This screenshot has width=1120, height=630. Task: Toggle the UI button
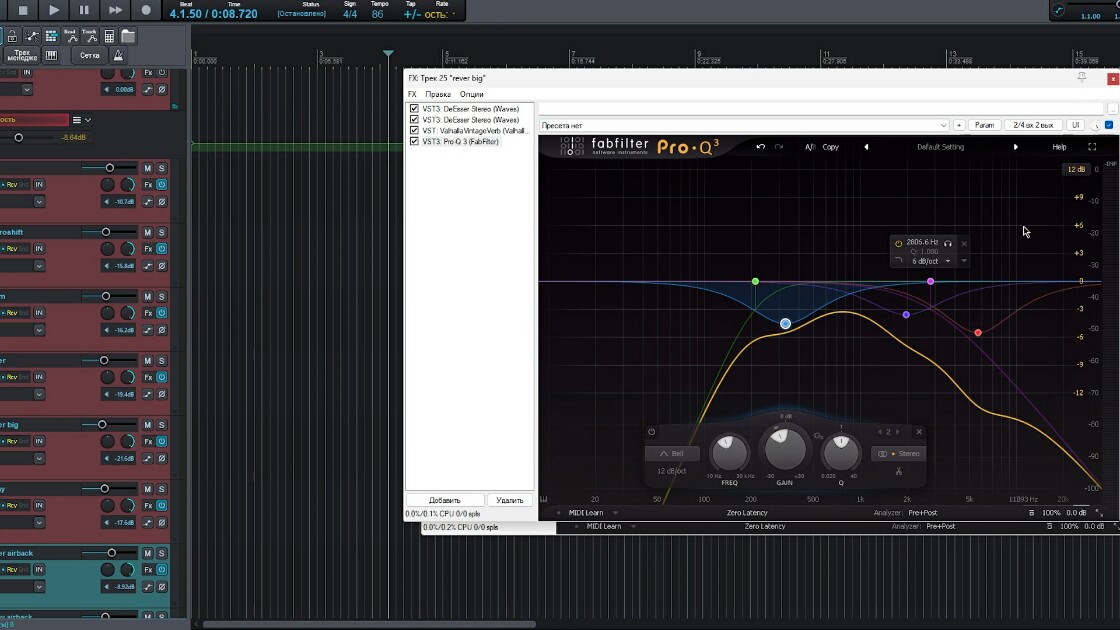(1075, 126)
